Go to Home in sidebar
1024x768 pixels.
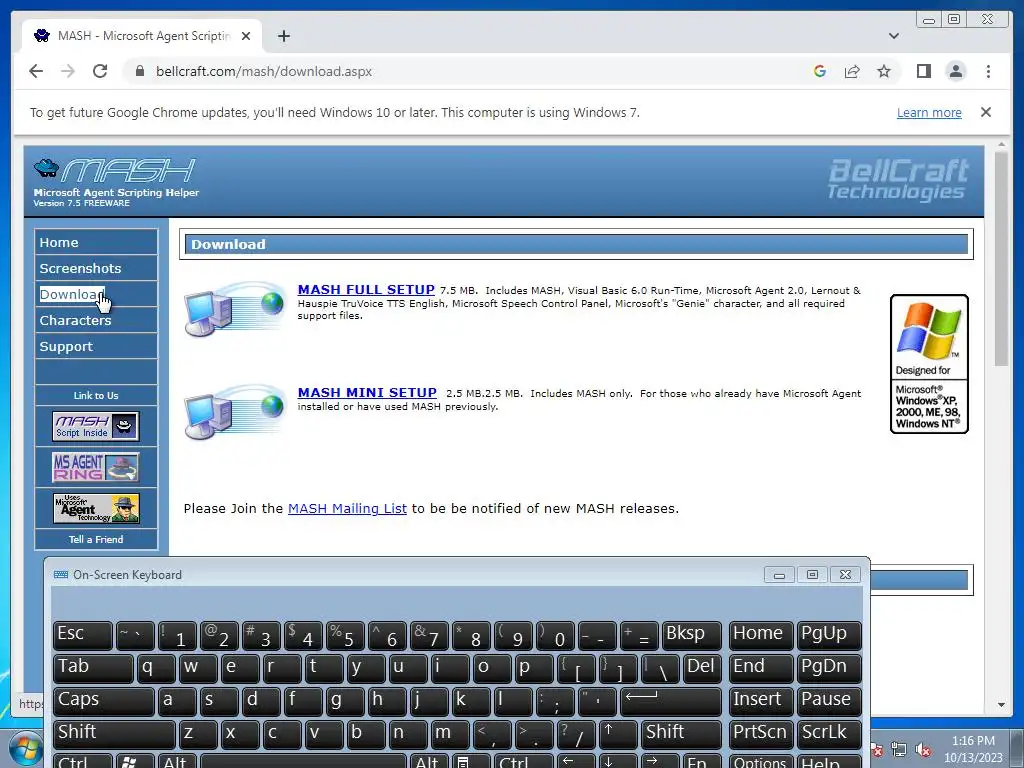click(x=96, y=242)
